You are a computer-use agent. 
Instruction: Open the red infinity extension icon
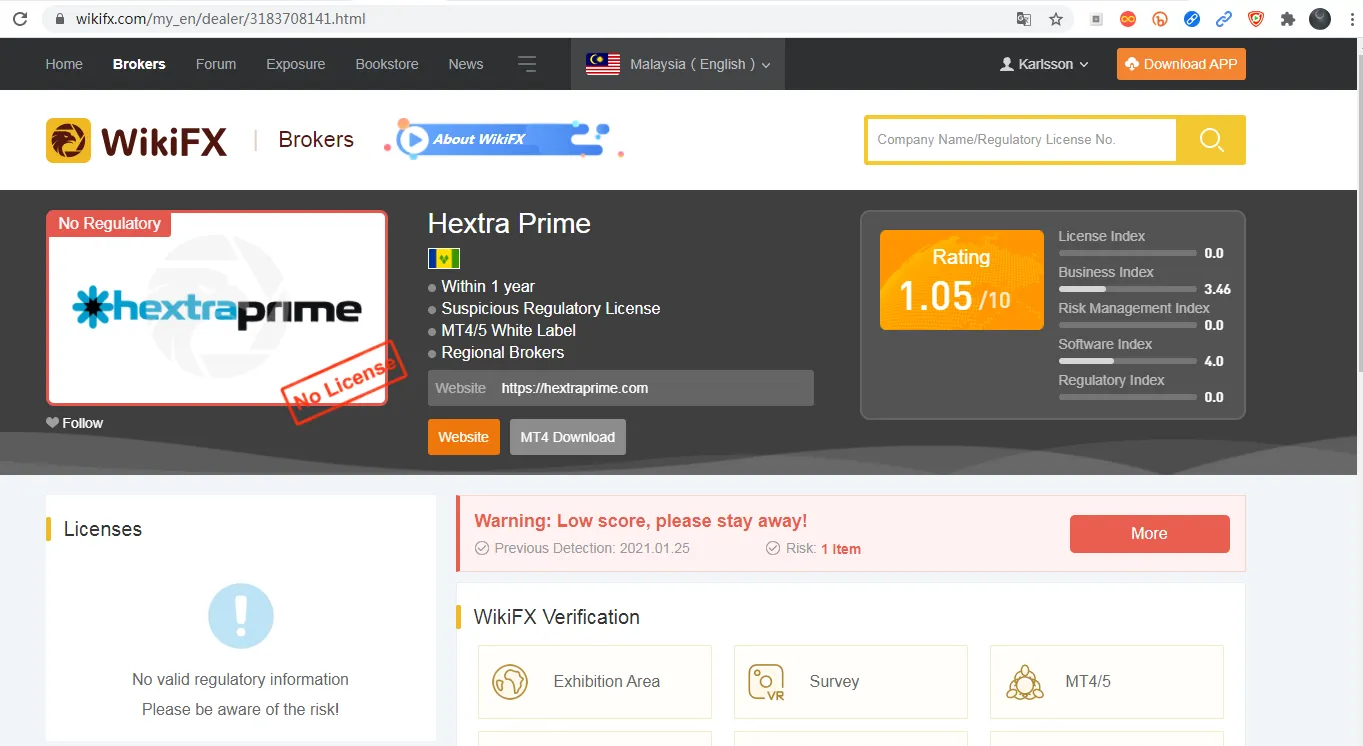click(x=1128, y=19)
